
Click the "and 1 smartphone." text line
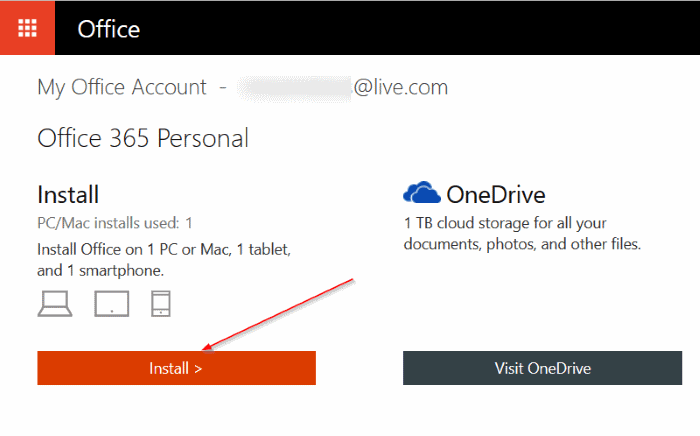pyautogui.click(x=100, y=270)
